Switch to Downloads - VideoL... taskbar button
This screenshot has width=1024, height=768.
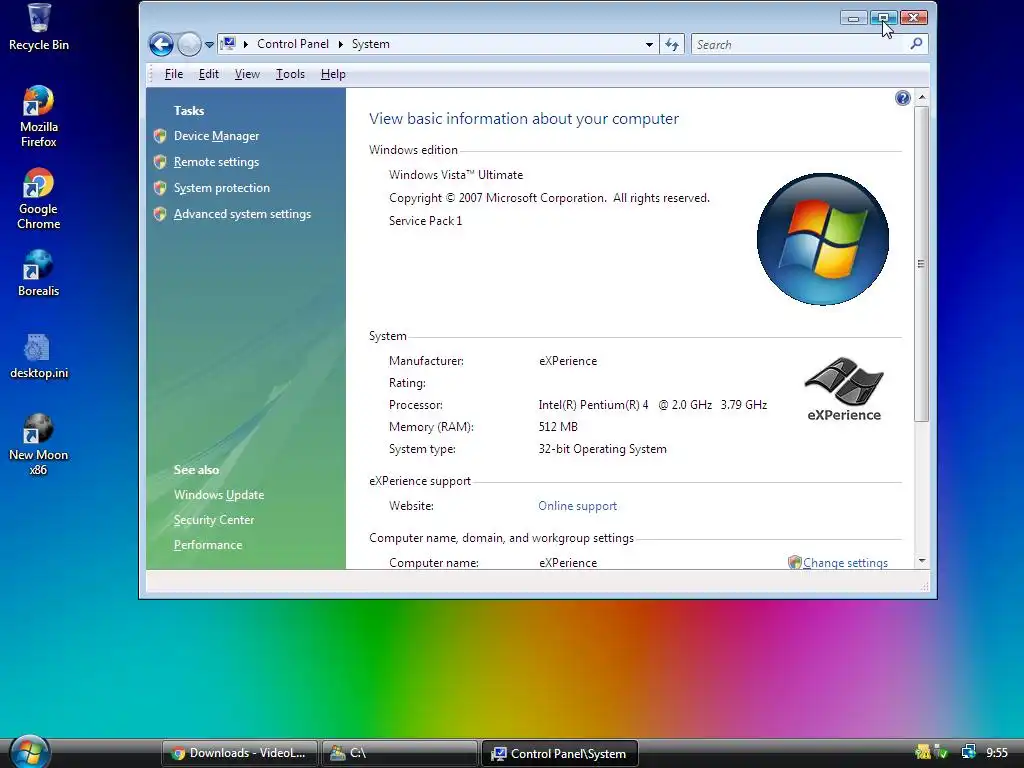click(x=239, y=753)
